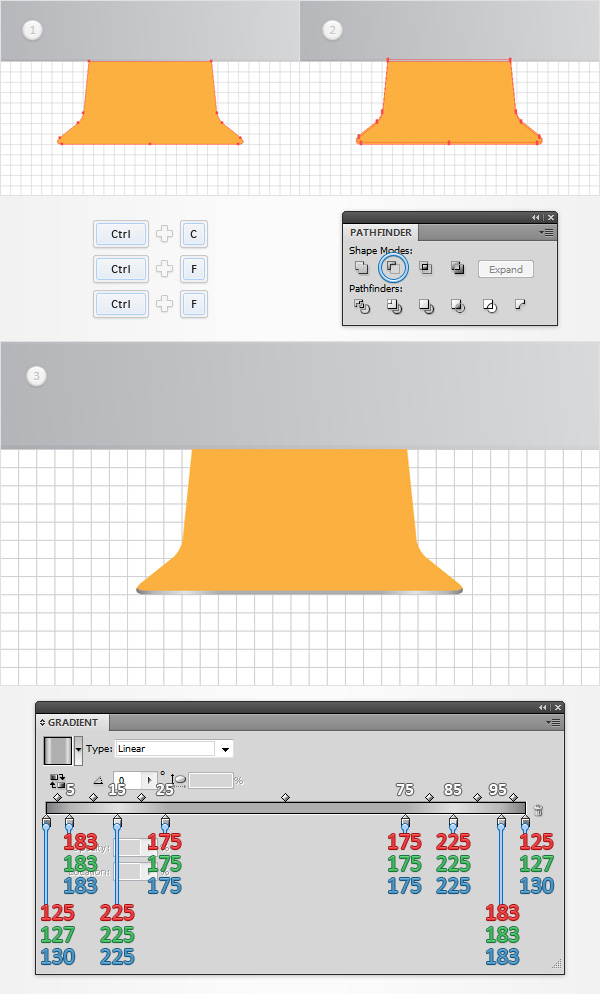The height and width of the screenshot is (994, 600).
Task: Close the Gradient panel
Action: pyautogui.click(x=558, y=707)
